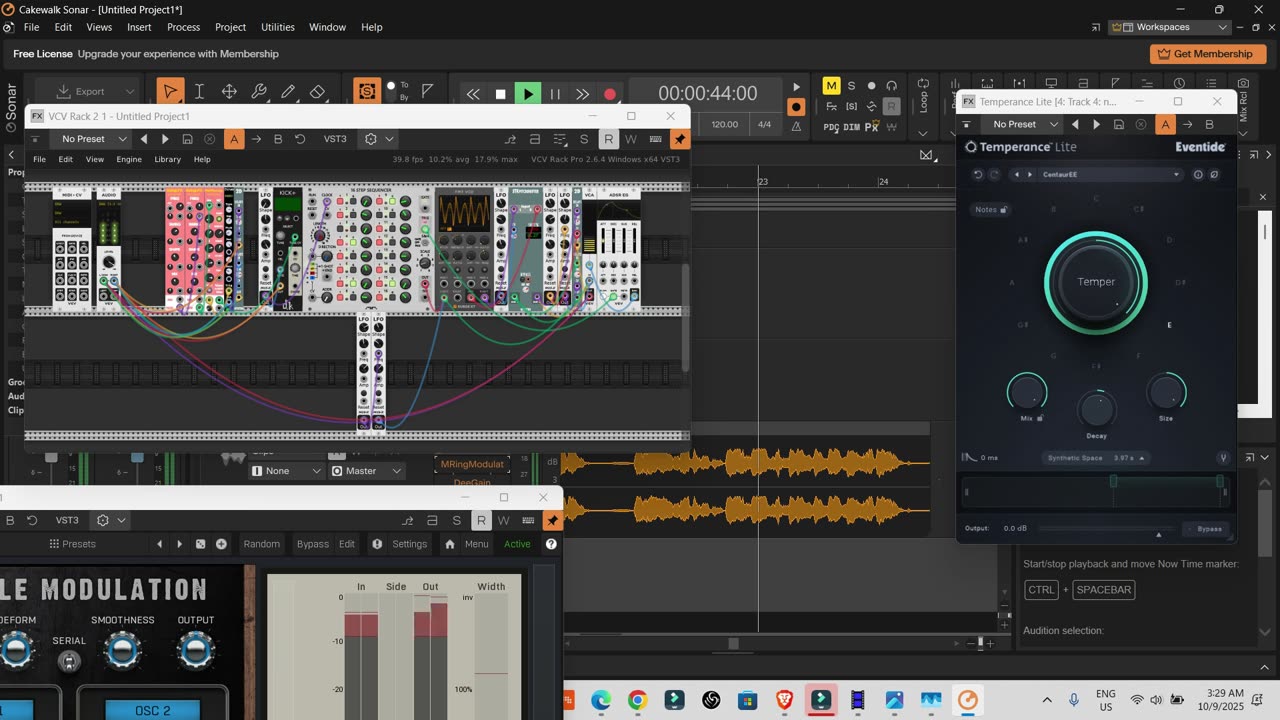This screenshot has width=1280, height=720.
Task: Stop playback with the Stop button
Action: [x=501, y=94]
